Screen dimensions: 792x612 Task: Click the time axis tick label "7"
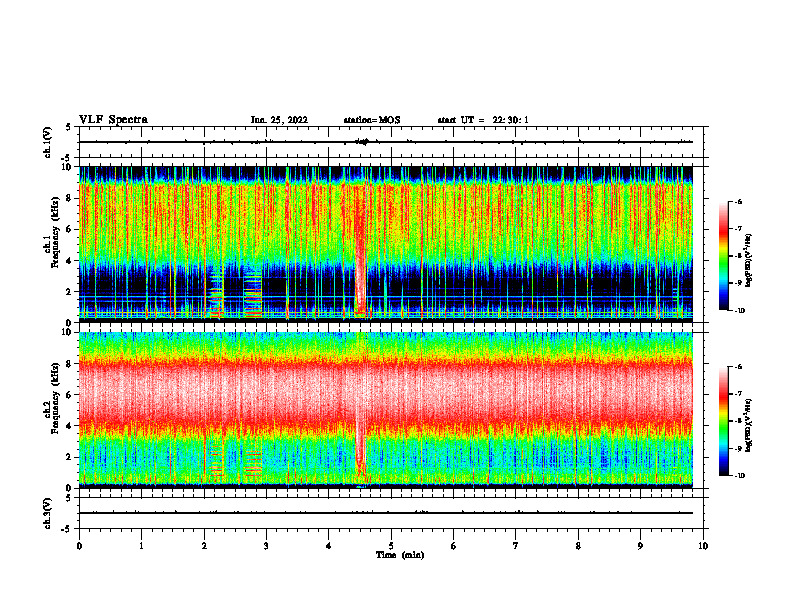(516, 546)
